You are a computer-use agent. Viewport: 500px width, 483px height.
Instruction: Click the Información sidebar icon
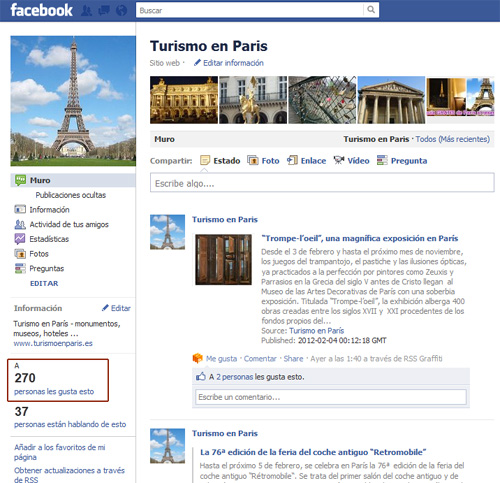20,209
